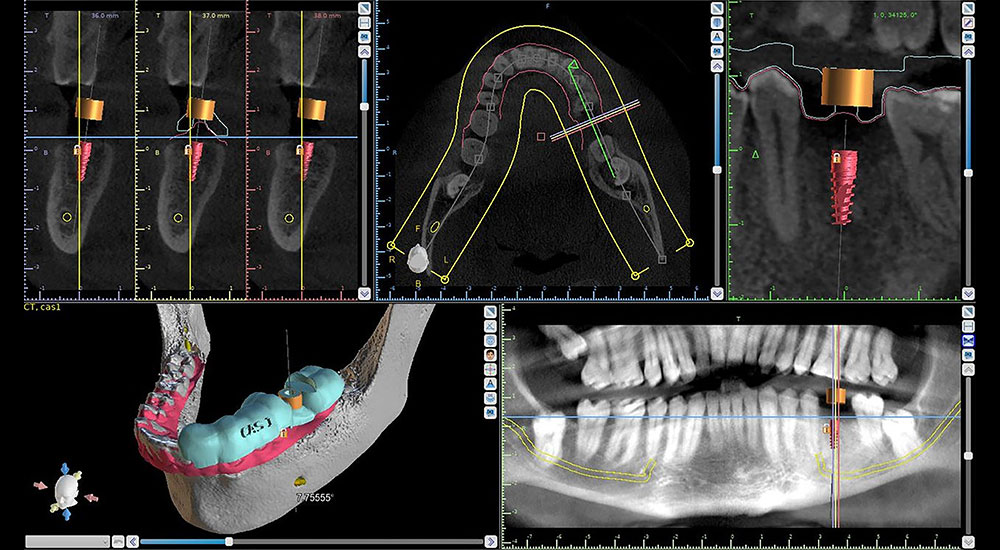This screenshot has height=550, width=1000.
Task: Click the second icon in axial view toolbar
Action: (717, 22)
